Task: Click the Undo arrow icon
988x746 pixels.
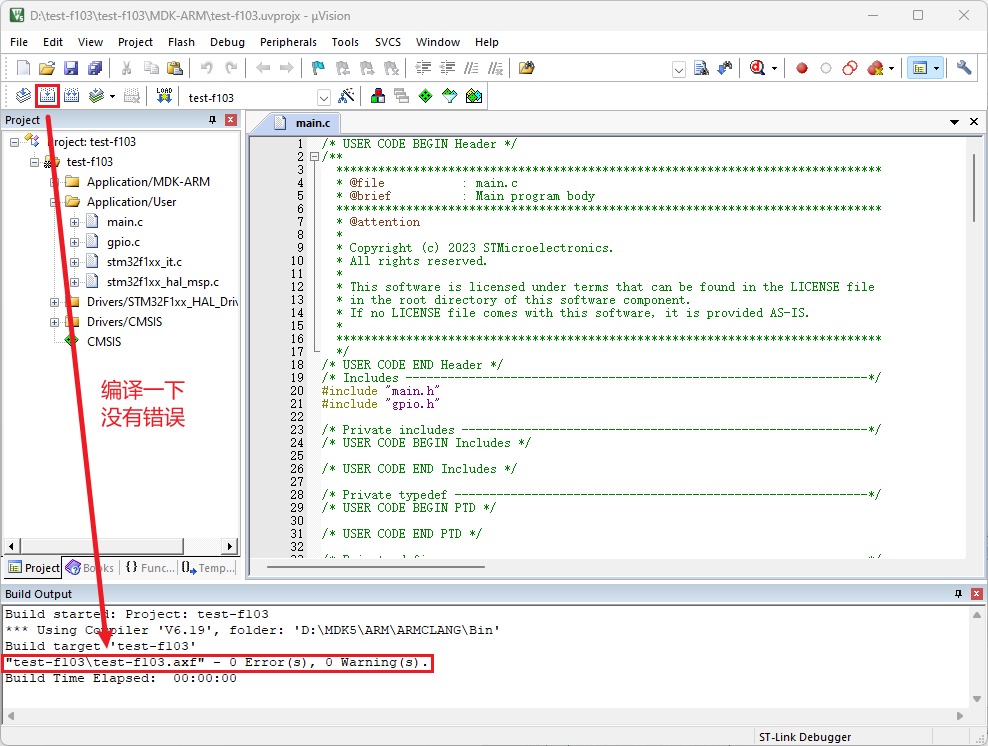Action: tap(206, 68)
